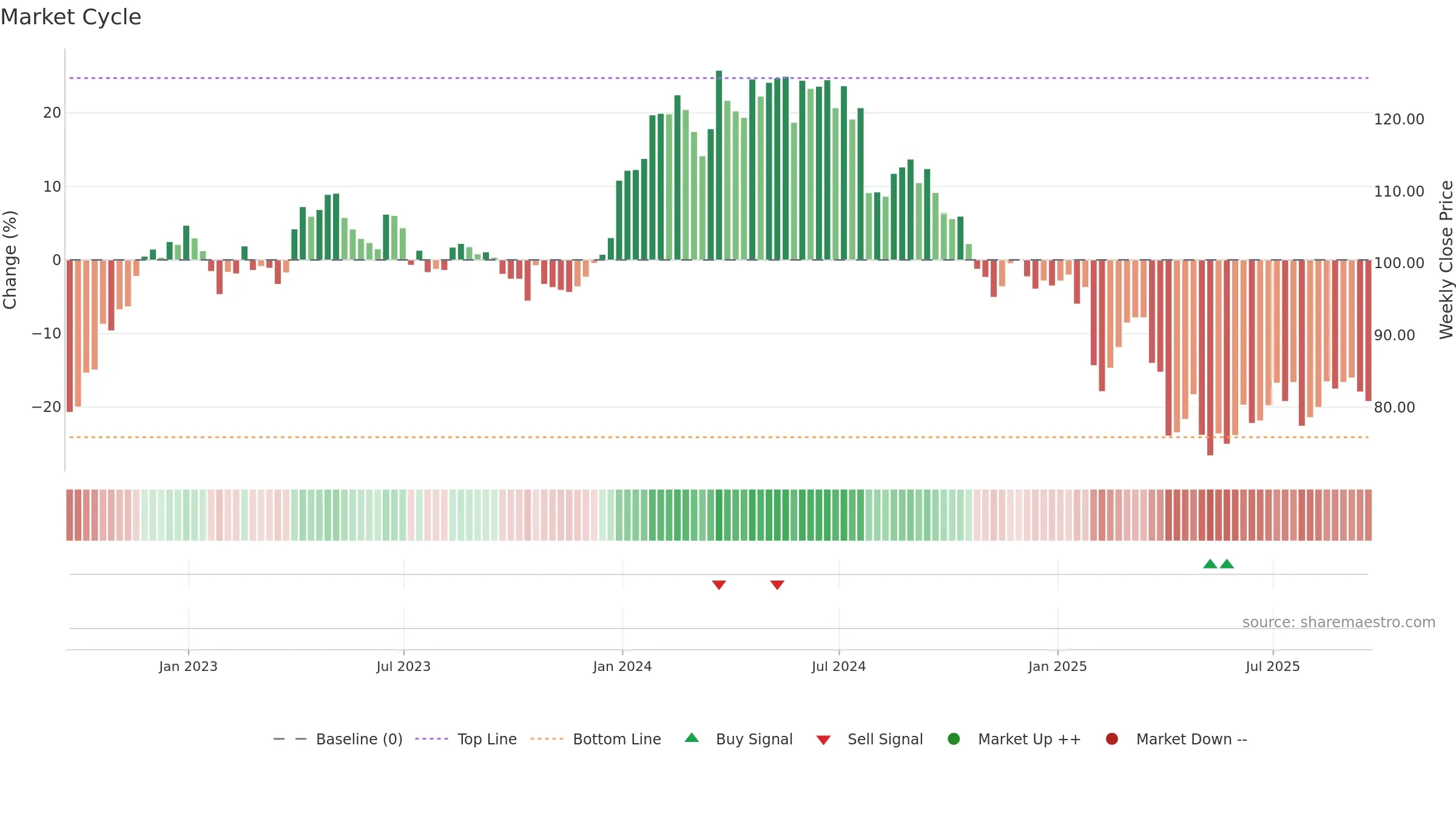Click the −10 tick on Change axis
Image resolution: width=1456 pixels, height=819 pixels.
pyautogui.click(x=46, y=333)
